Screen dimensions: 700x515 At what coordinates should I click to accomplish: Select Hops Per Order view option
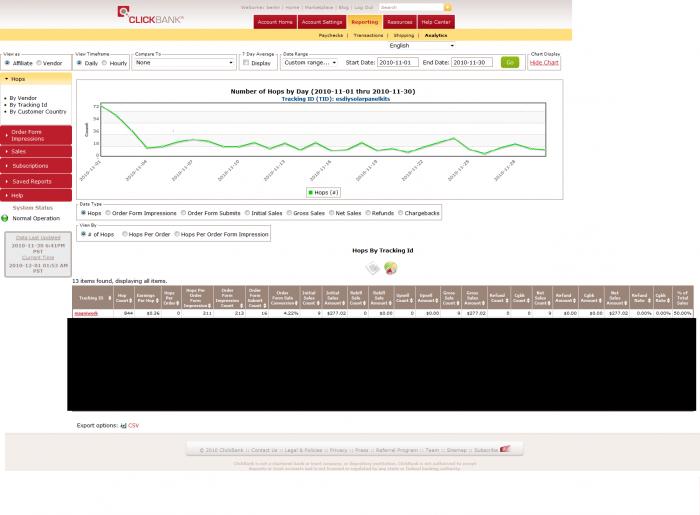coord(125,234)
